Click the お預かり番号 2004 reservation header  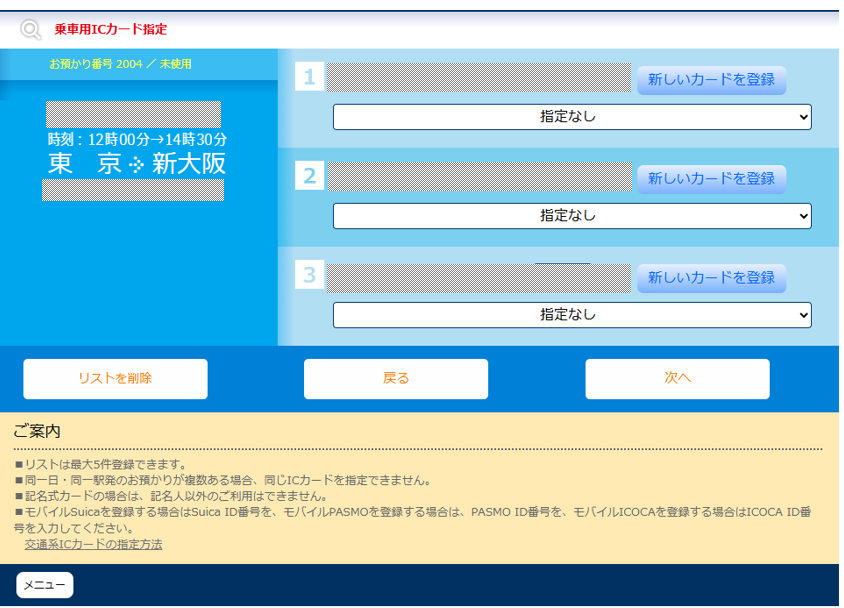[x=120, y=64]
